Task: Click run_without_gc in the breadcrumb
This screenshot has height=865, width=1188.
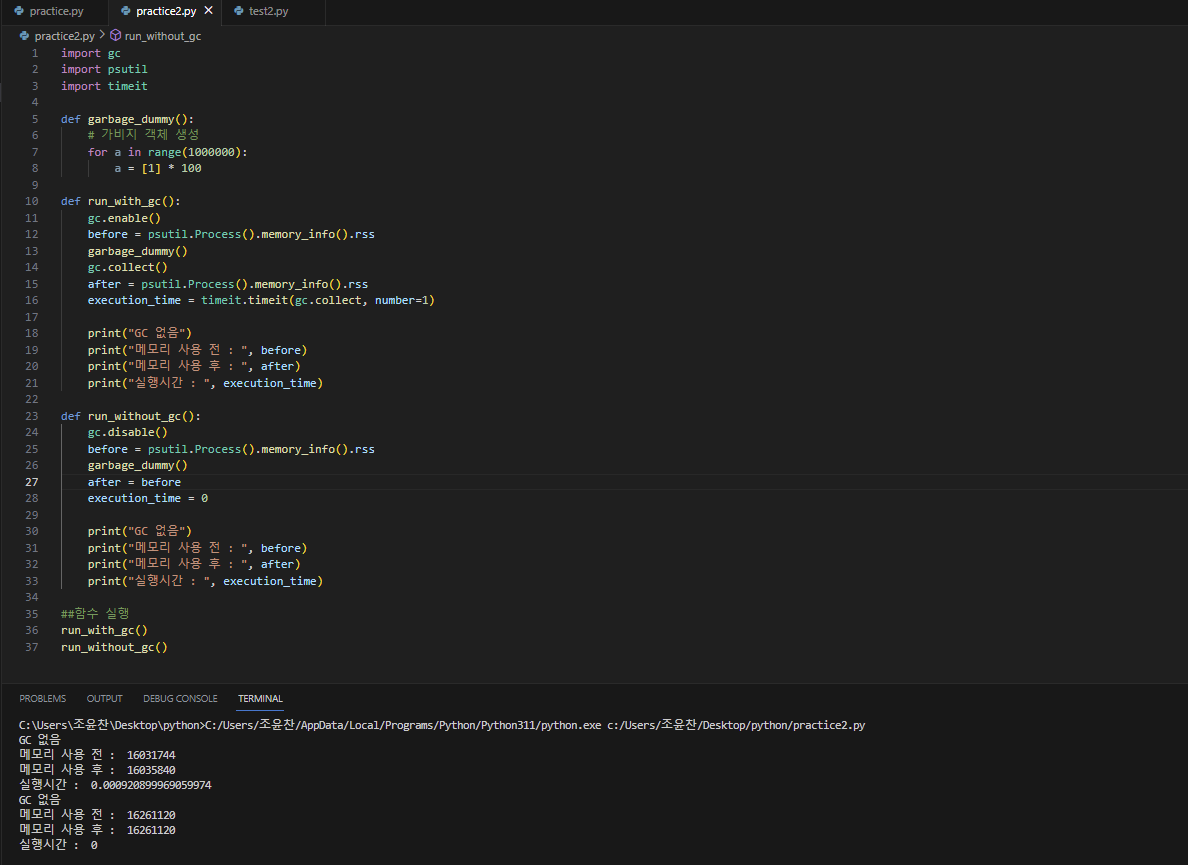Action: 163,36
